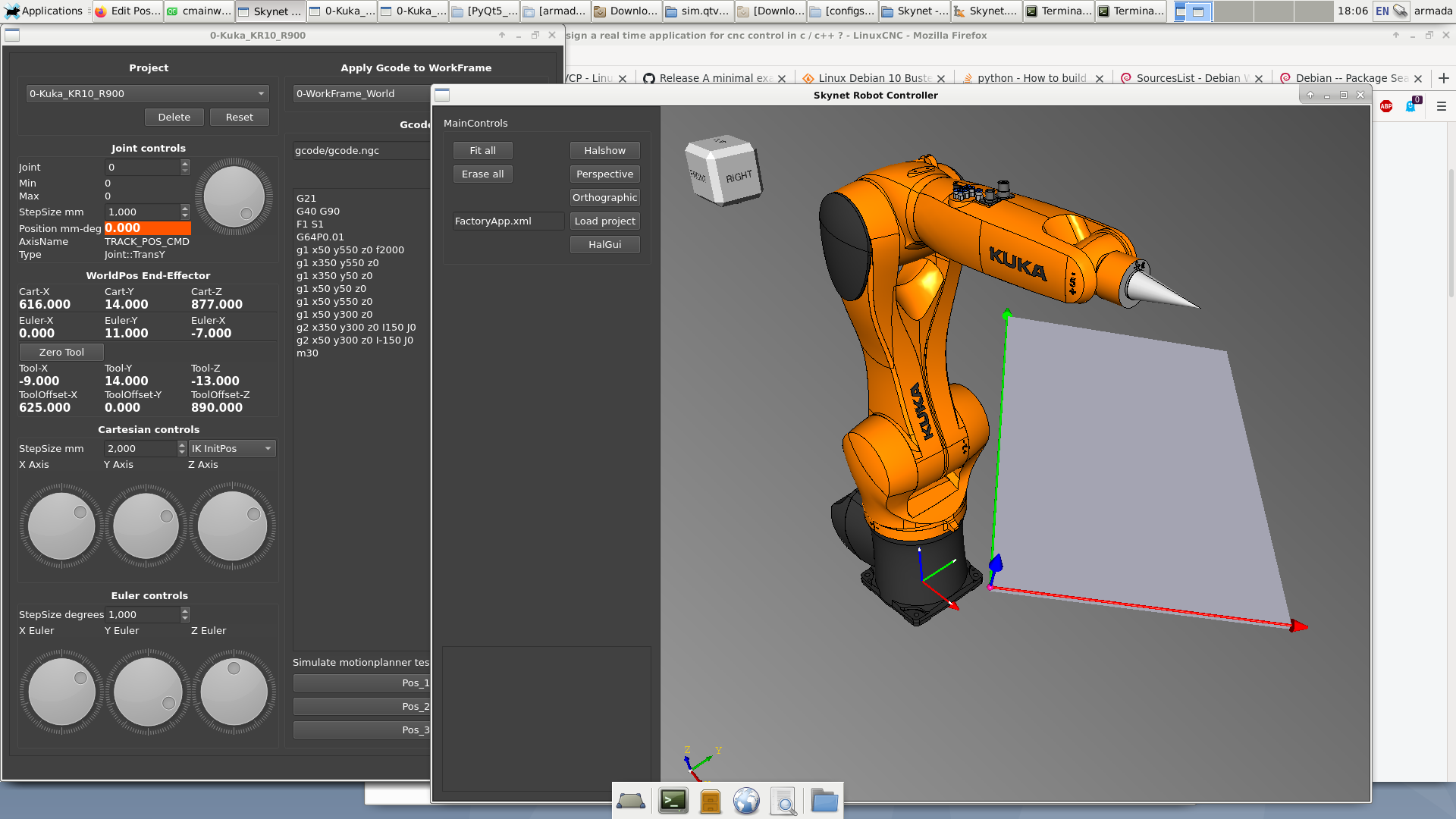Close the 'Release A minimal ex' tab
This screenshot has height=819, width=1456.
[x=782, y=78]
